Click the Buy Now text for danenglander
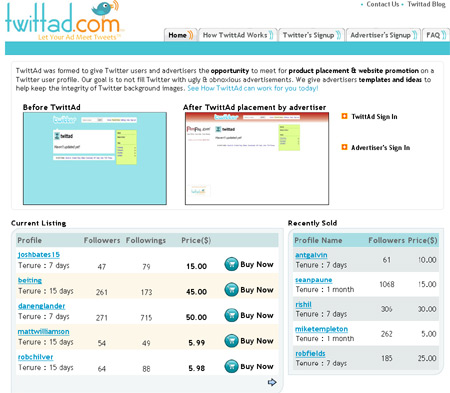The image size is (450, 393). click(x=257, y=315)
